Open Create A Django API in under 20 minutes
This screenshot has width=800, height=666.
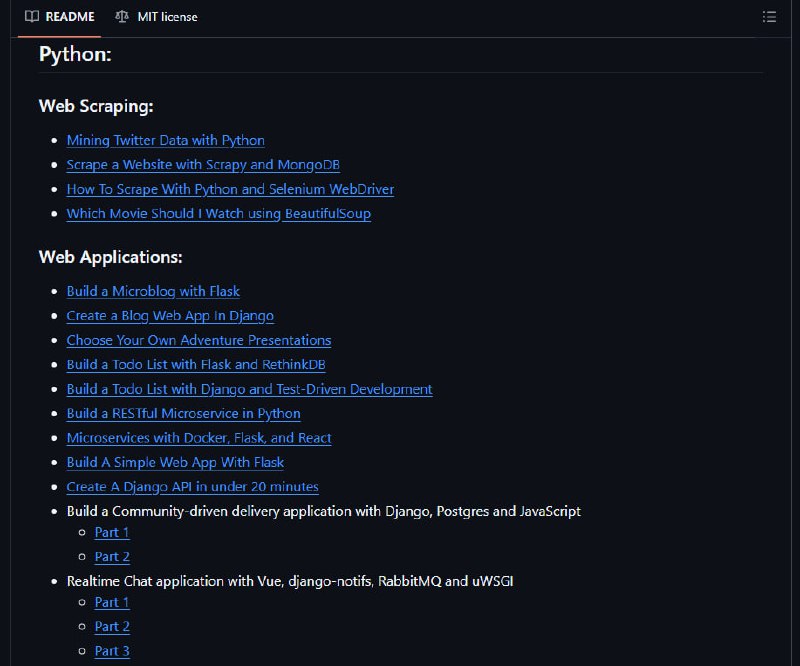pos(192,487)
